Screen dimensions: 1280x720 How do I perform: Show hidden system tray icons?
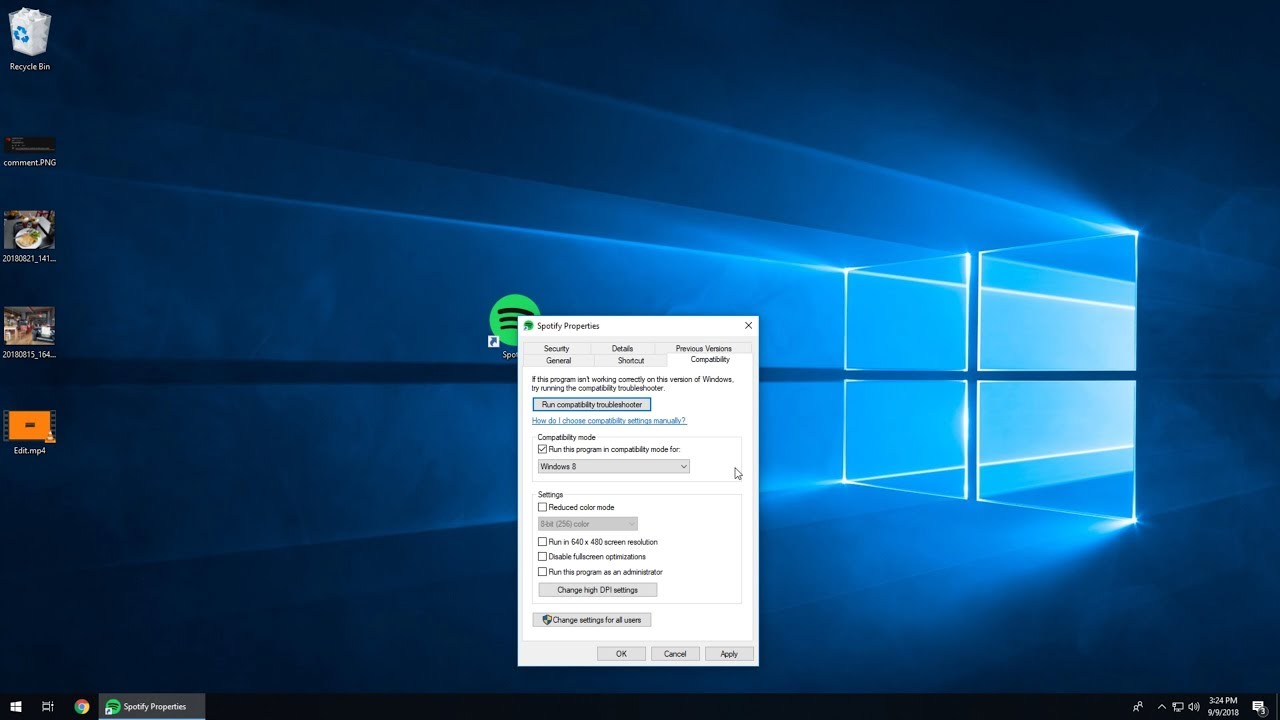(x=1161, y=706)
